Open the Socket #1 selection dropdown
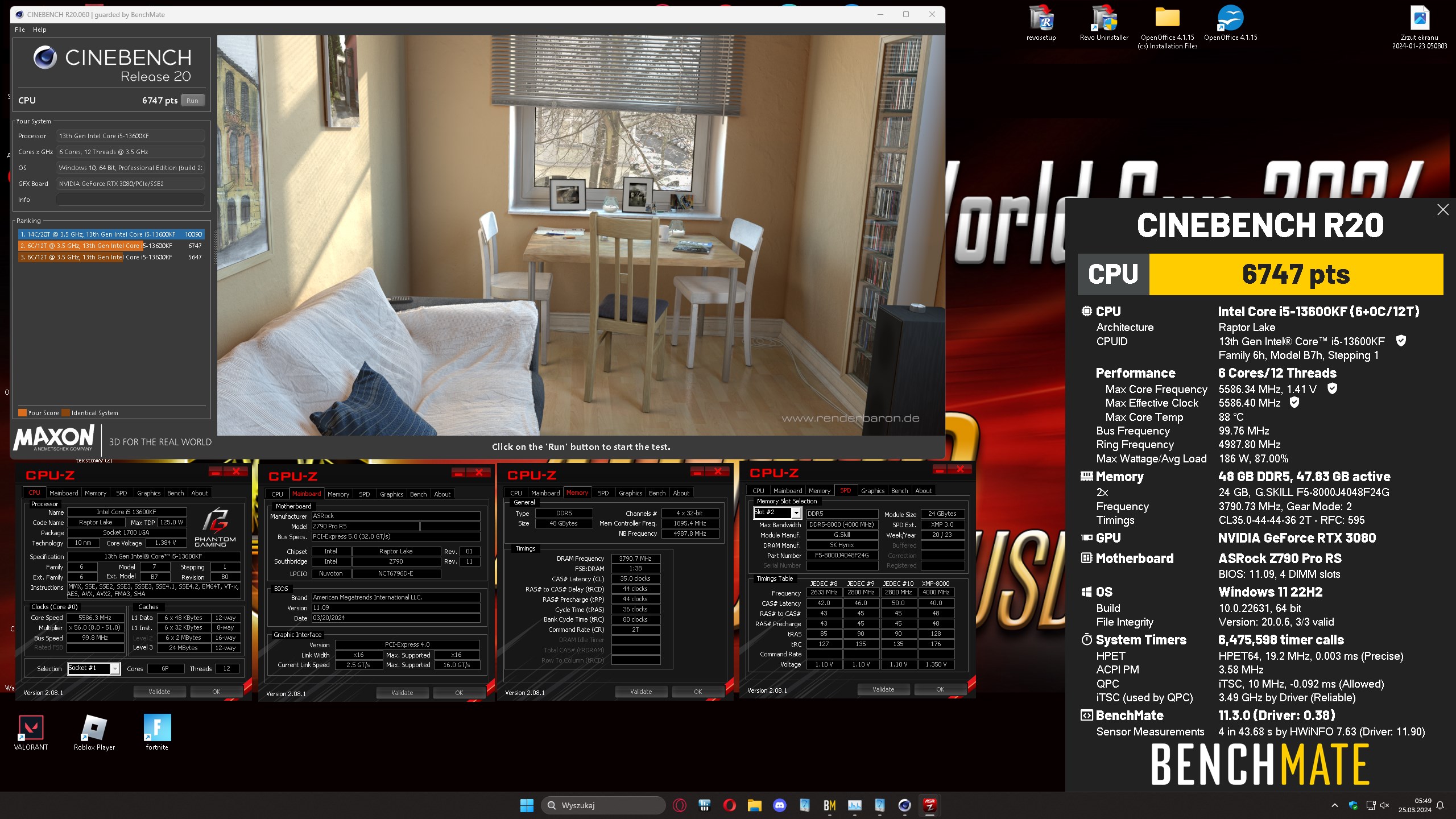This screenshot has width=1456, height=819. pos(94,668)
